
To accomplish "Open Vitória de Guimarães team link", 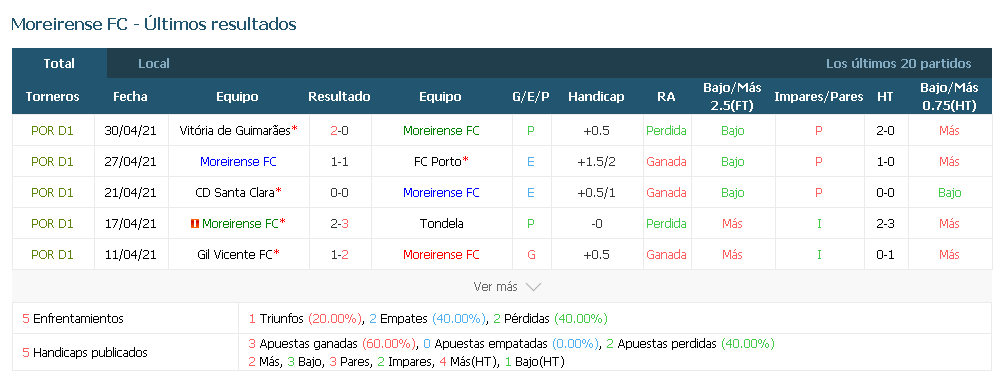I will (235, 130).
